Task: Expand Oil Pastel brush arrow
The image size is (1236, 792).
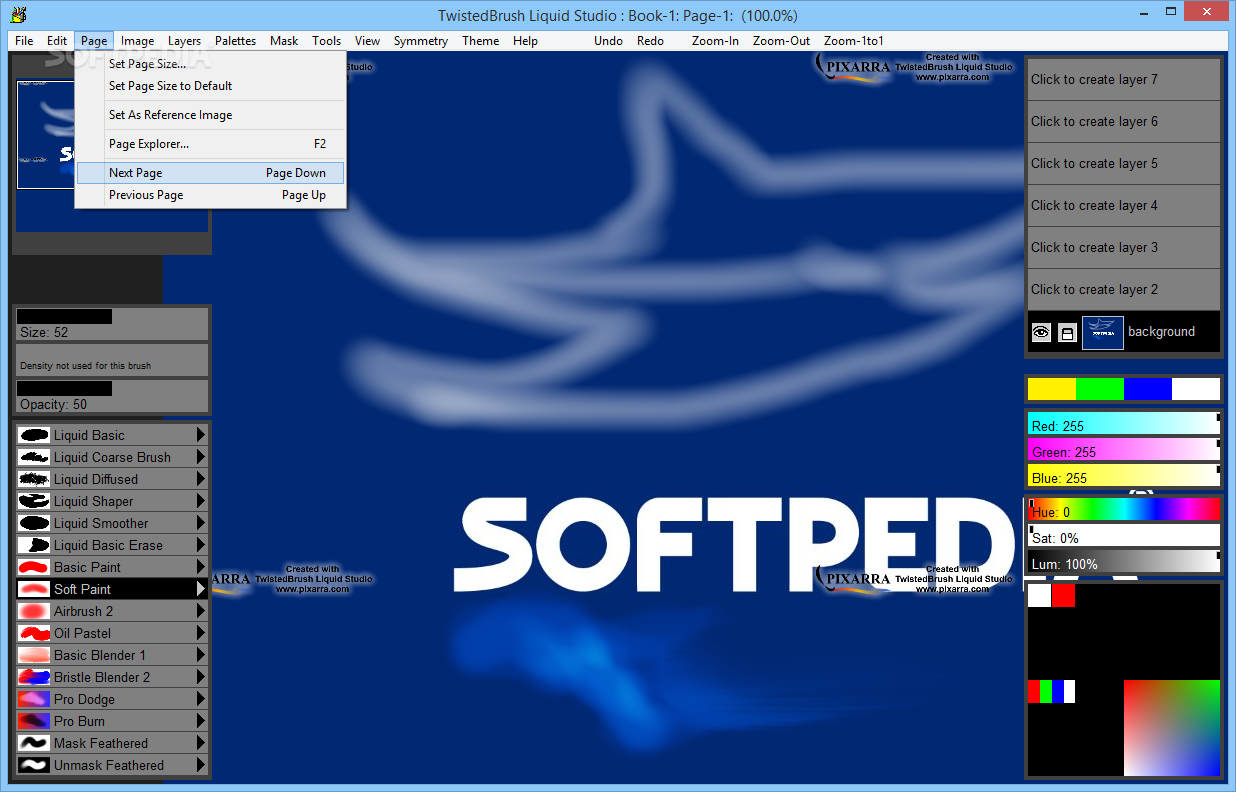Action: 200,633
